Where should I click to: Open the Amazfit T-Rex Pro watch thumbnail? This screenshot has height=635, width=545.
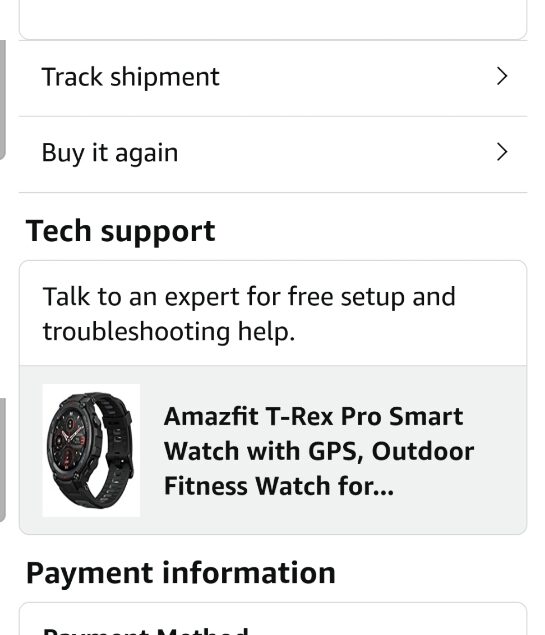tap(92, 450)
